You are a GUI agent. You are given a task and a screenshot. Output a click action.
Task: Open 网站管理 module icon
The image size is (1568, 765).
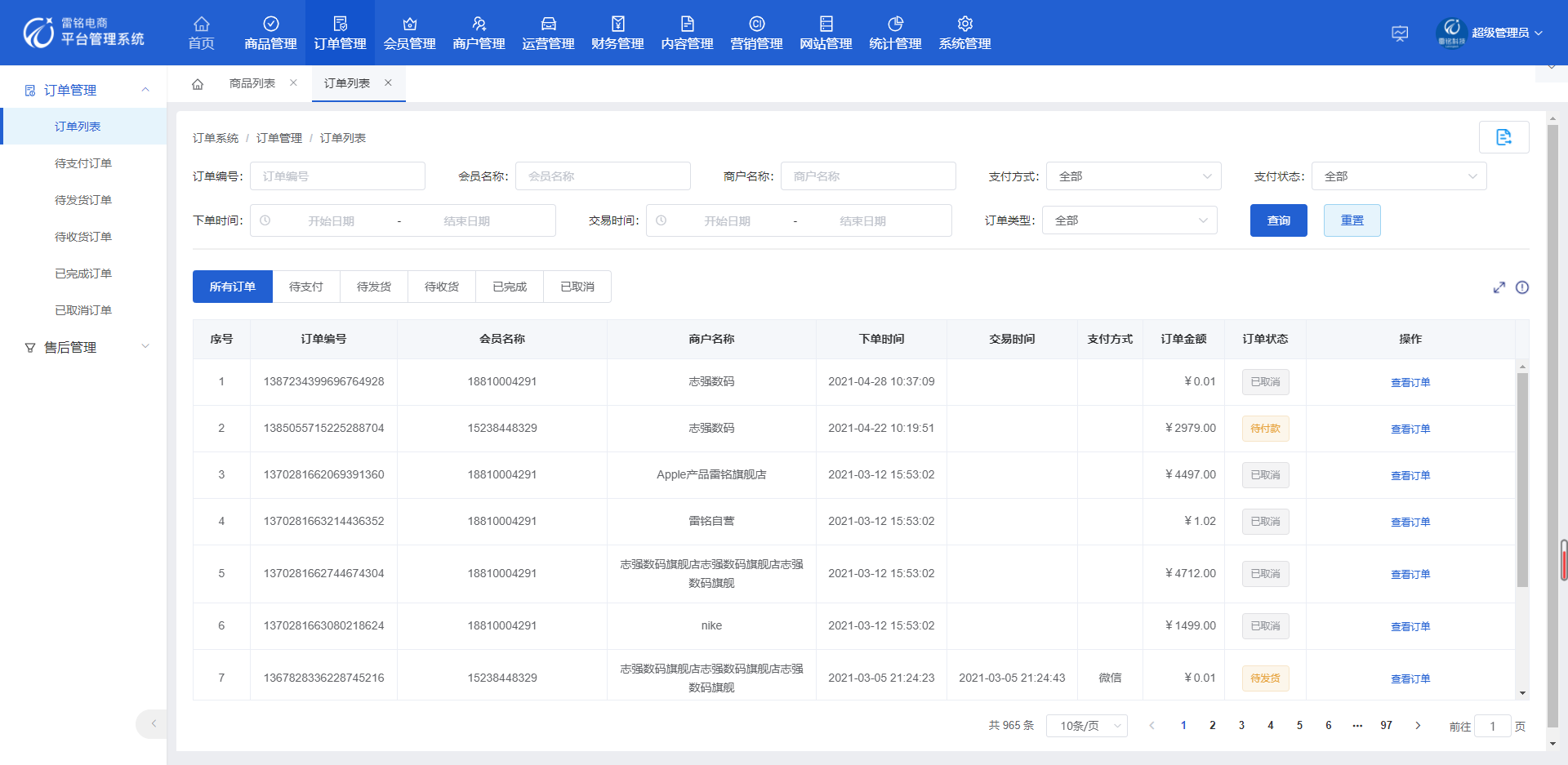pos(826,24)
